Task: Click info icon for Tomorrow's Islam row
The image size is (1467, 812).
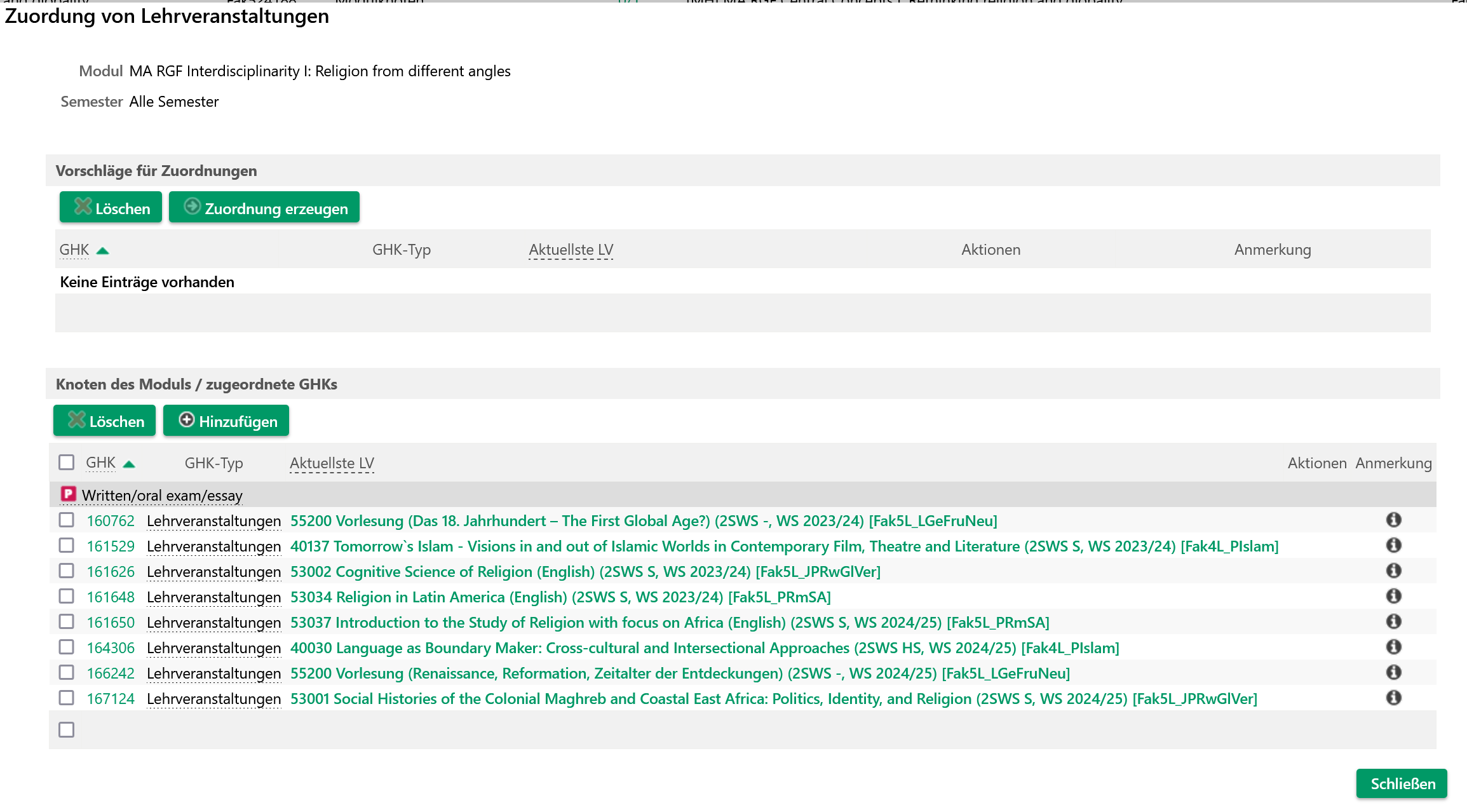Action: (1393, 545)
